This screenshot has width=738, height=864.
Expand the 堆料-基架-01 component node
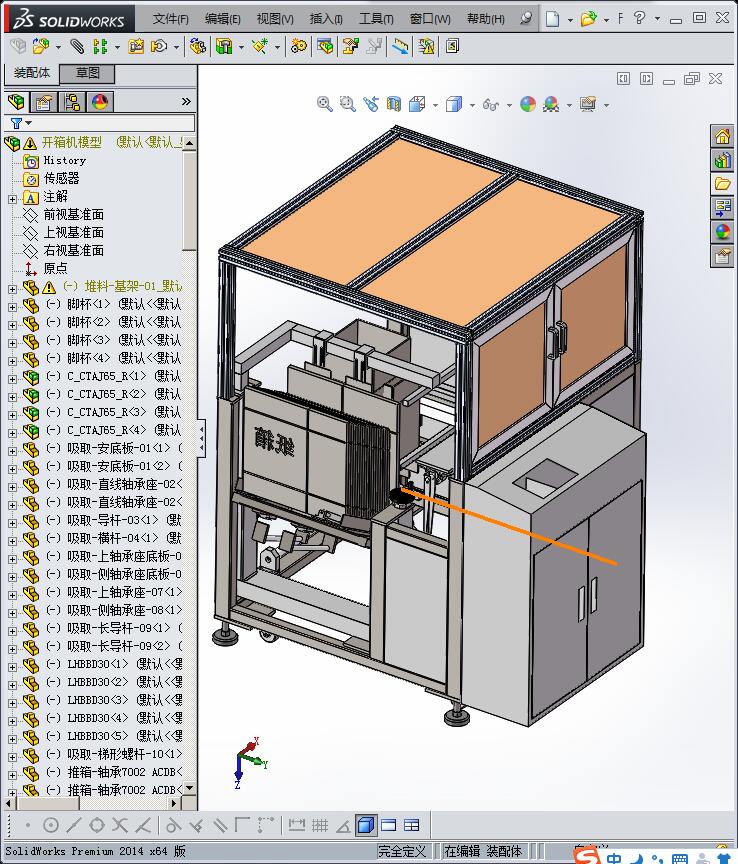tap(12, 289)
